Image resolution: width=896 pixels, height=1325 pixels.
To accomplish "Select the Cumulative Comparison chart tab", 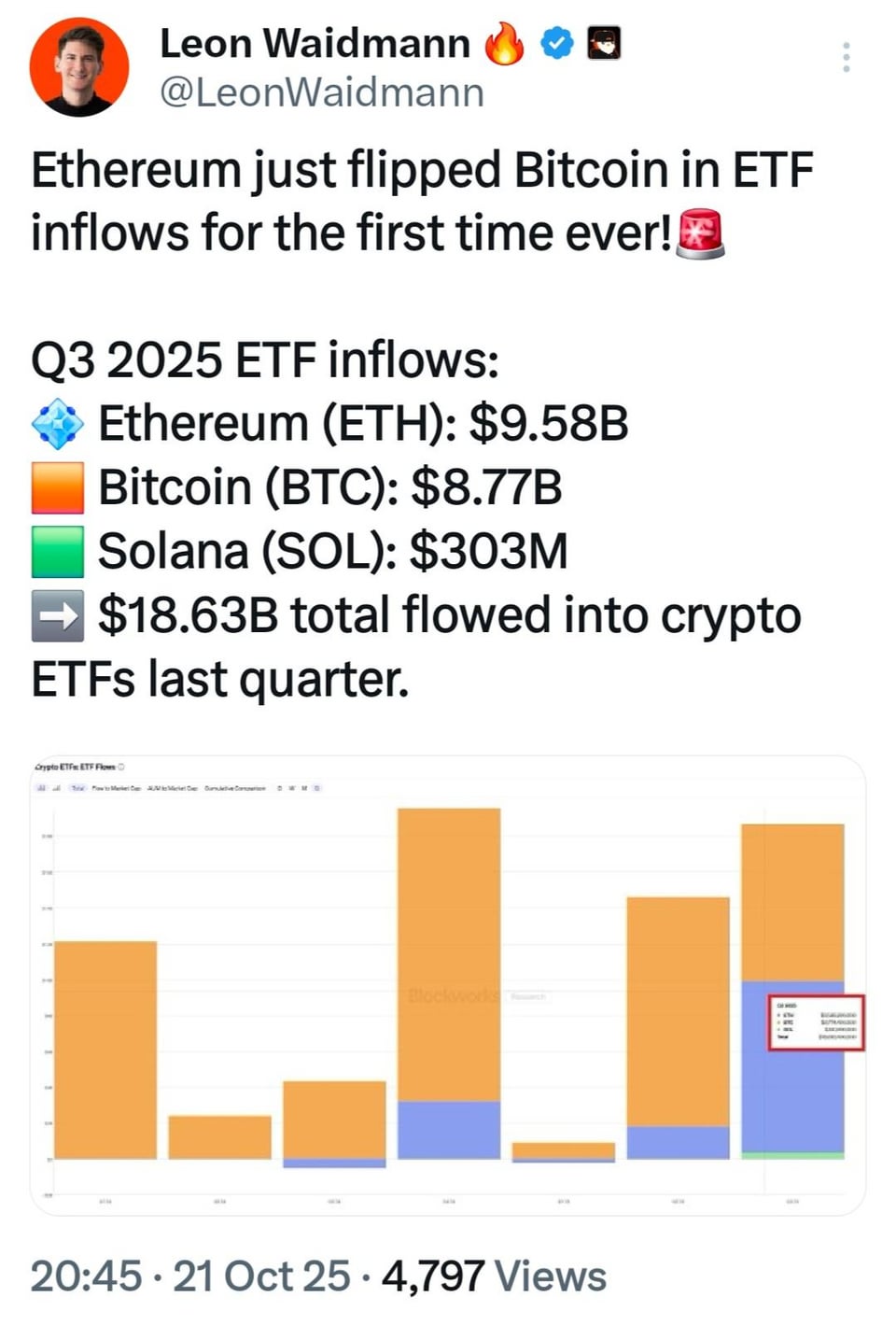I will [x=235, y=788].
